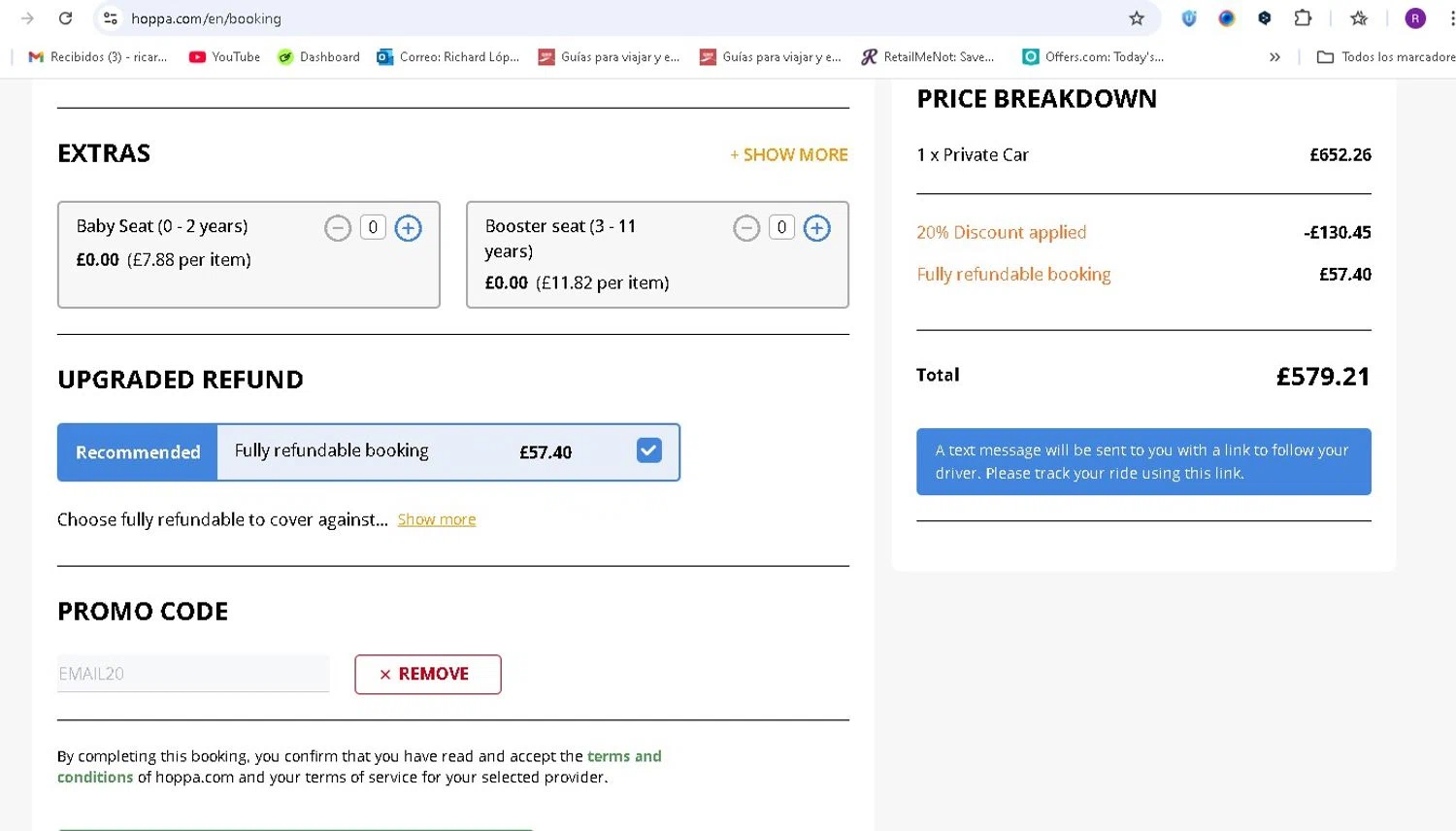The width and height of the screenshot is (1456, 831).
Task: Show hidden bookmarks with the chevron
Action: pyautogui.click(x=1274, y=57)
